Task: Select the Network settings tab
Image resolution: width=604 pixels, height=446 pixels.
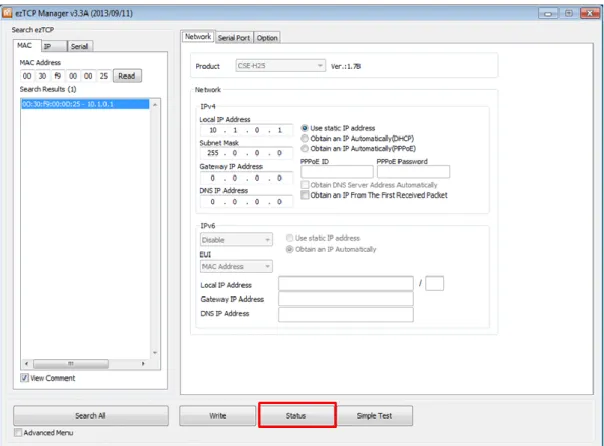Action: click(198, 37)
